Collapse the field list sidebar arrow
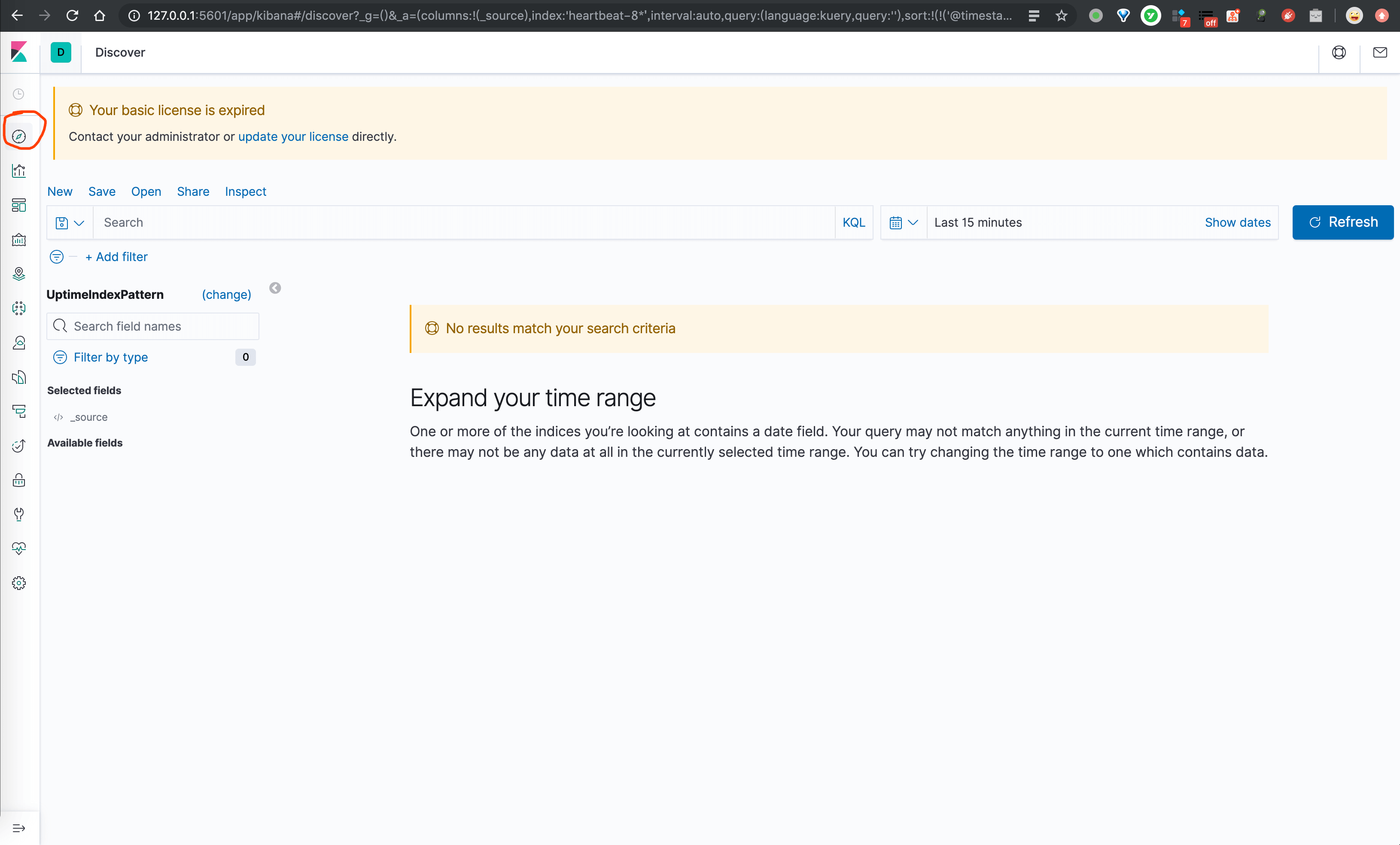The height and width of the screenshot is (845, 1400). tap(275, 288)
